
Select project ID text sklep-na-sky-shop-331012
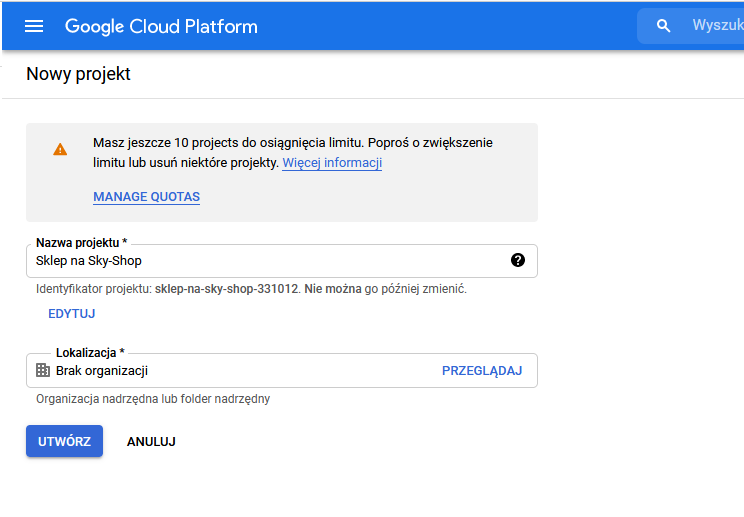(227, 289)
